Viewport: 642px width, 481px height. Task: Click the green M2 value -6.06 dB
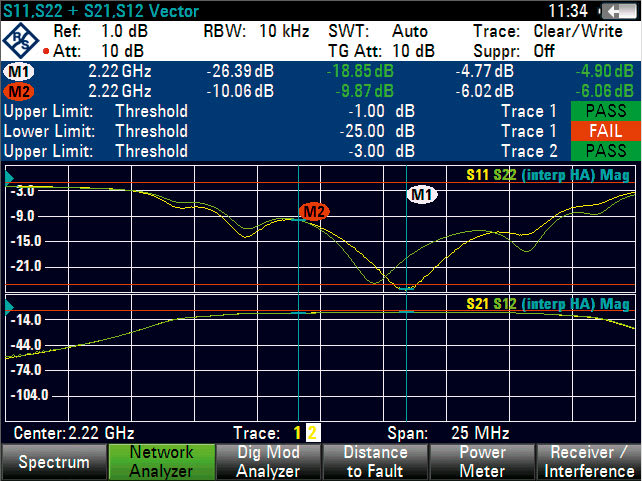604,91
